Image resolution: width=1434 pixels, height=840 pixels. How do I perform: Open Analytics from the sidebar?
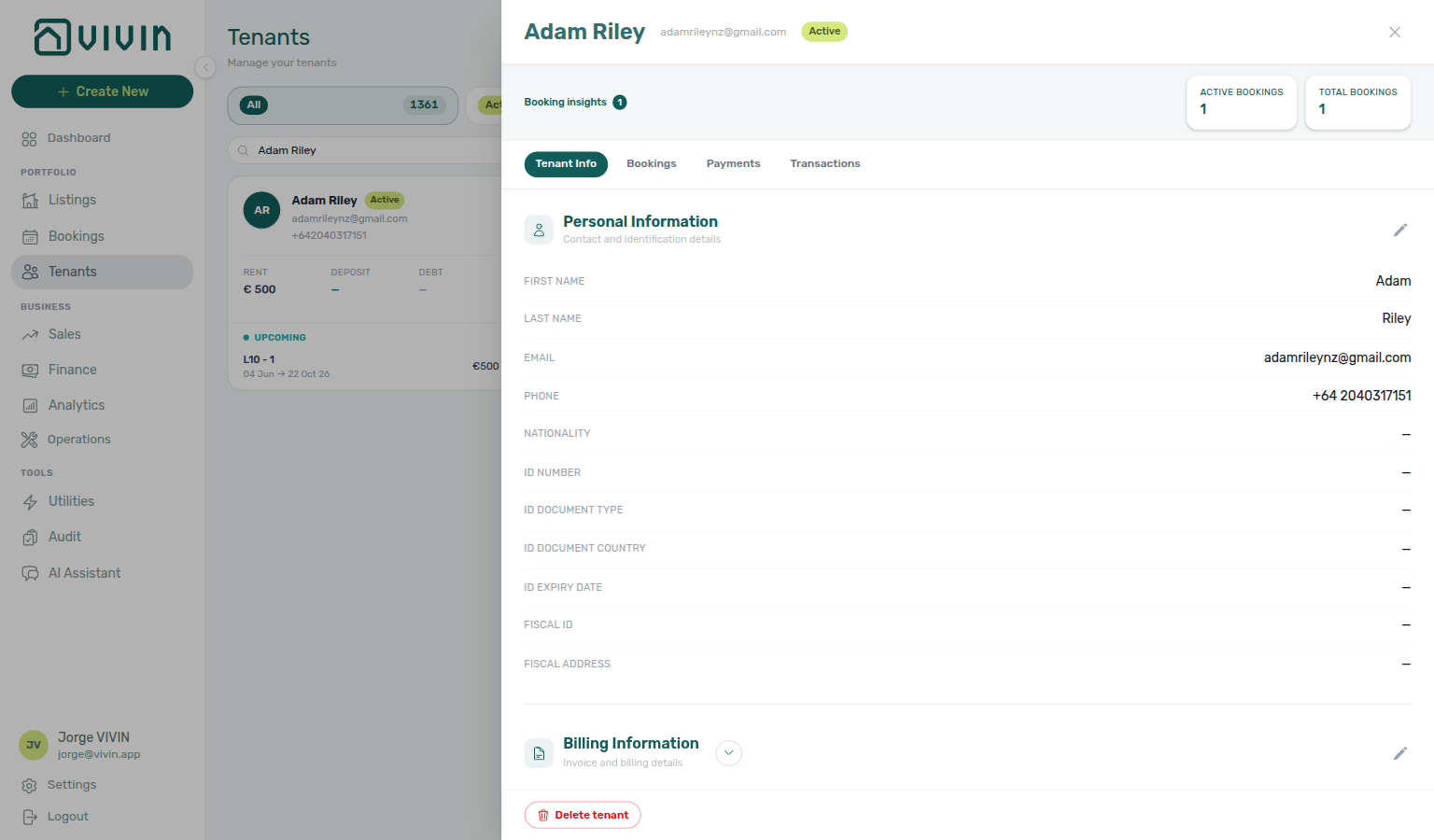tap(76, 405)
